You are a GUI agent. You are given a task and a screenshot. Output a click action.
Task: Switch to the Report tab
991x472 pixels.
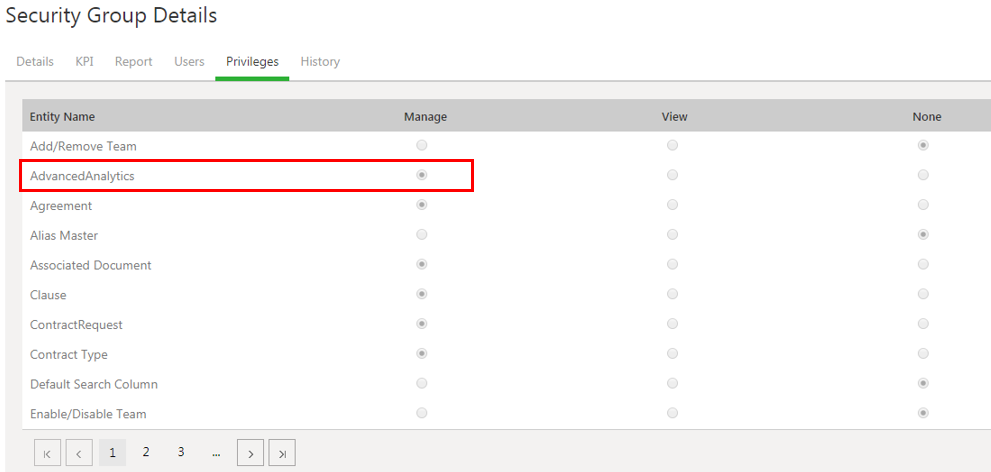[133, 62]
